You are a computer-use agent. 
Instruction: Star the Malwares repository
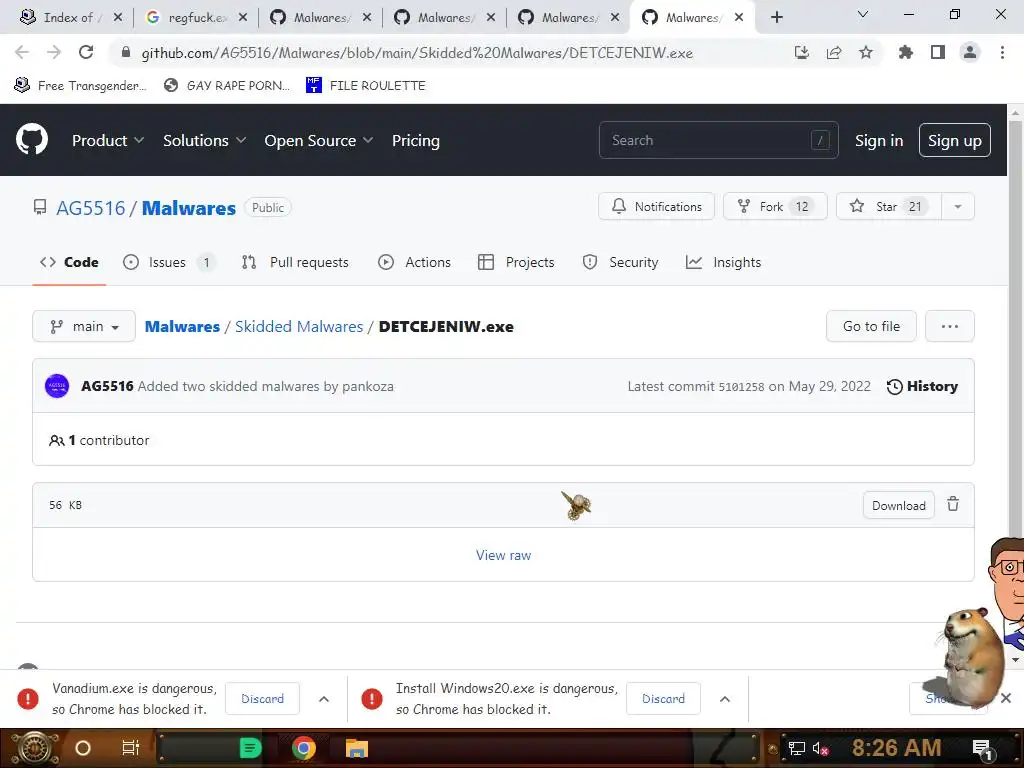pos(889,206)
